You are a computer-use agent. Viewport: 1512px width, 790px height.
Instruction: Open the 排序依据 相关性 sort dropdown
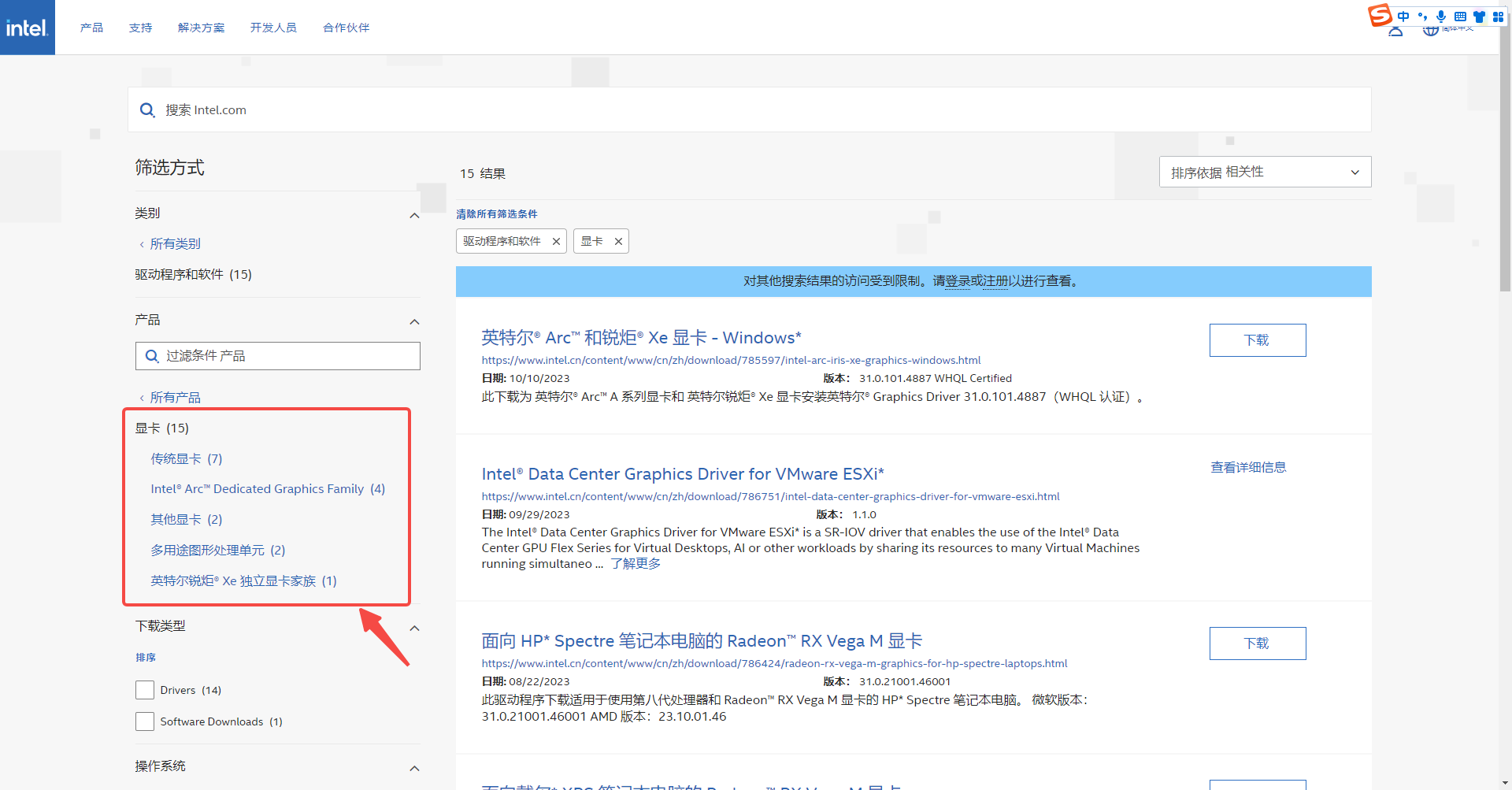(1265, 172)
